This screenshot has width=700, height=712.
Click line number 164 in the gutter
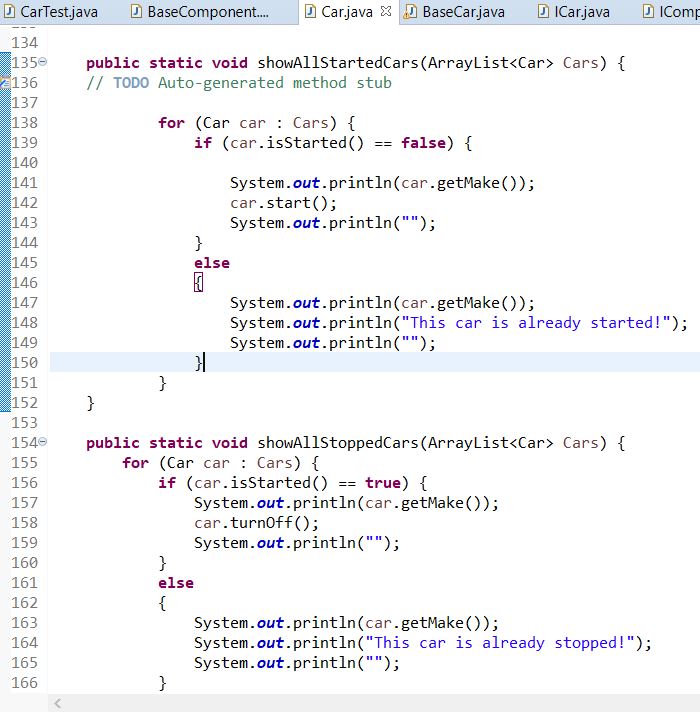[x=25, y=643]
